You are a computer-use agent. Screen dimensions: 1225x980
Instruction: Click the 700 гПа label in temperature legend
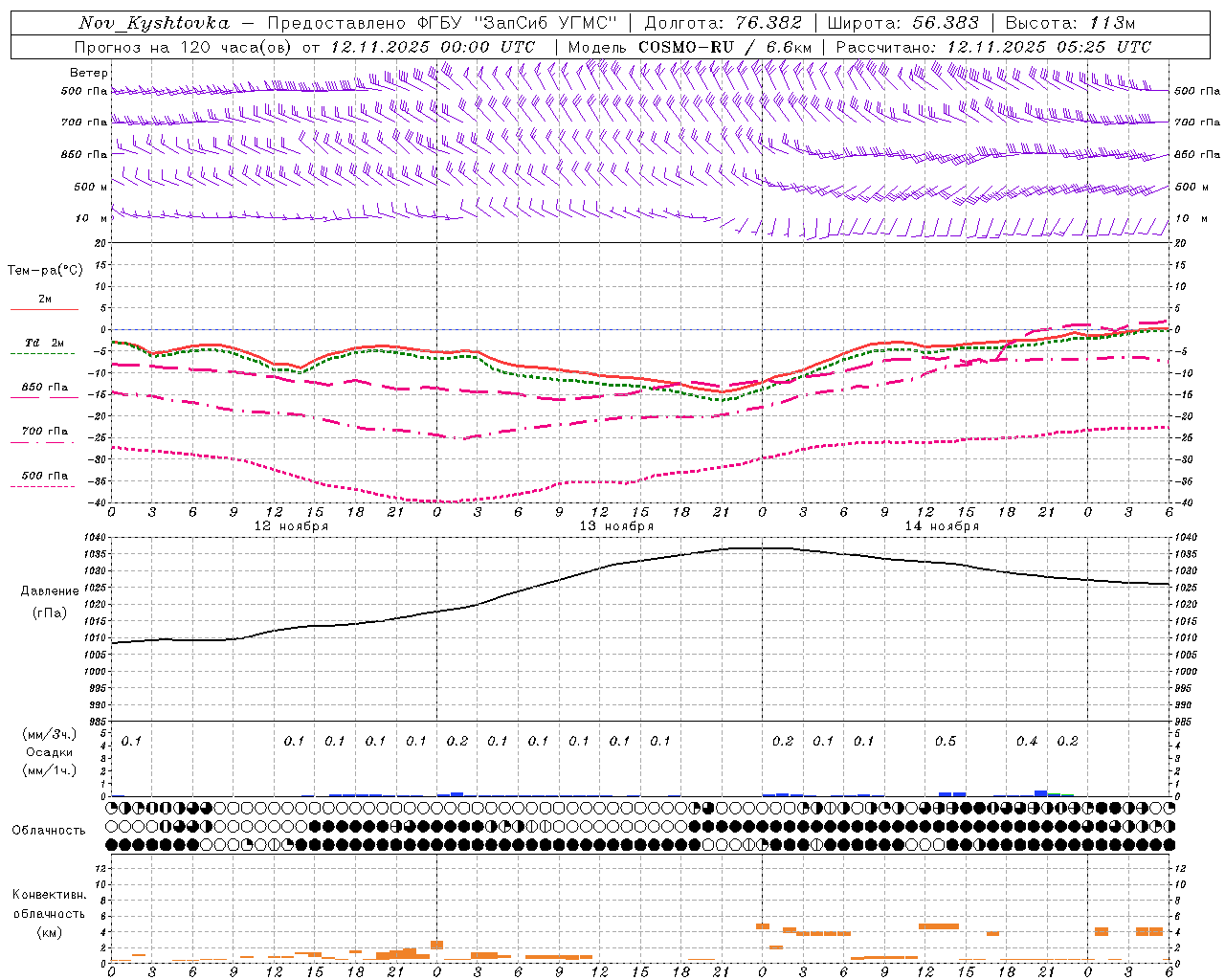(45, 432)
